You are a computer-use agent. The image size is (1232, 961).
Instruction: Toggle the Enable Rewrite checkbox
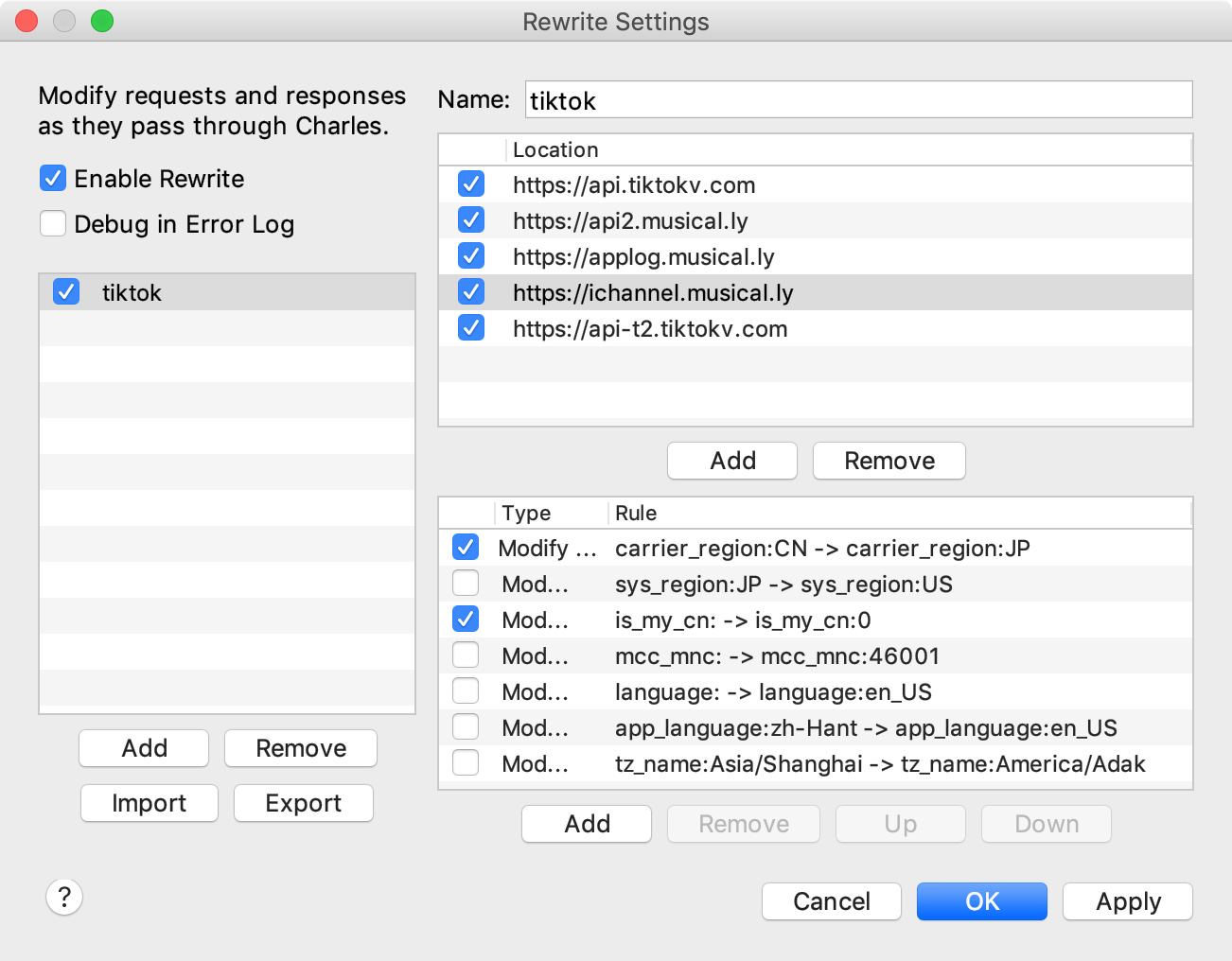(x=53, y=178)
